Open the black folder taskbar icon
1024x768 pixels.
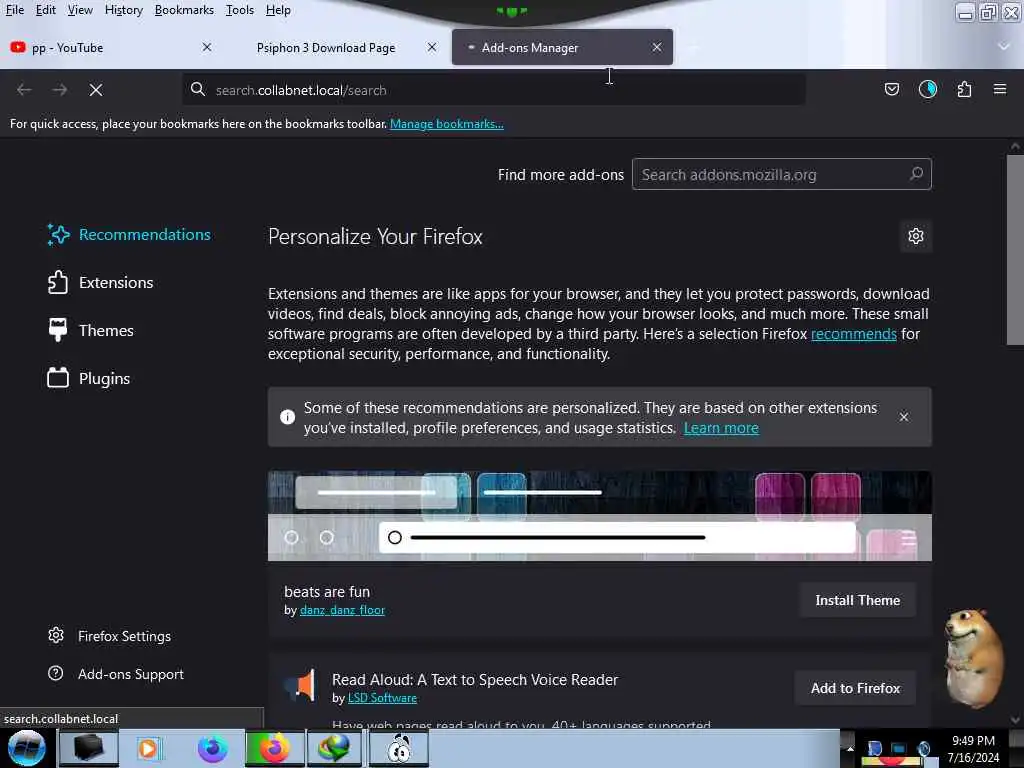tap(88, 748)
